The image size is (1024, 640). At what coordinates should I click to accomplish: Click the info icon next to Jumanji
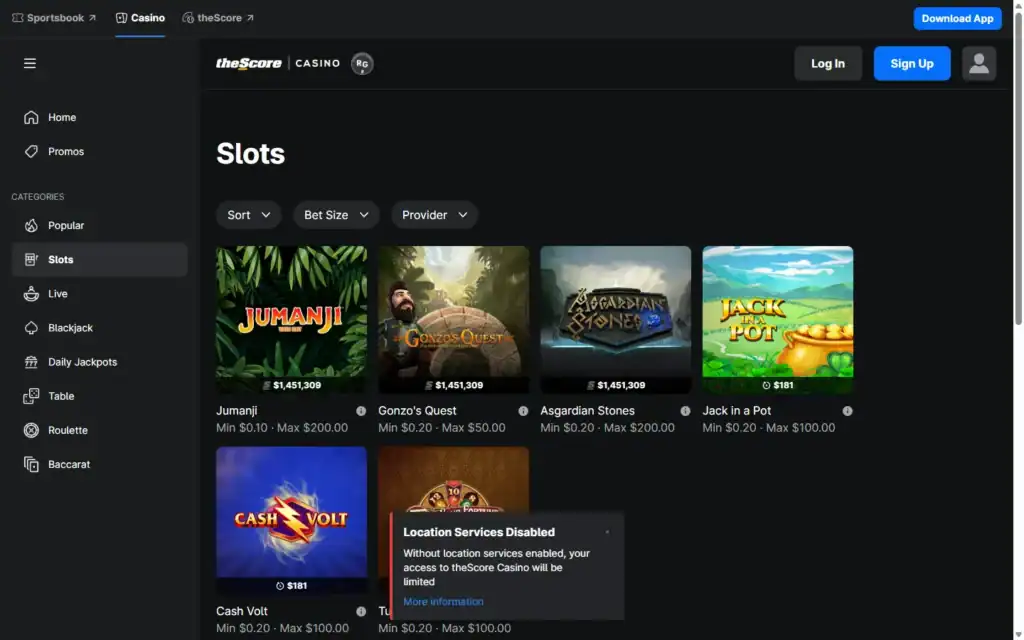click(361, 411)
